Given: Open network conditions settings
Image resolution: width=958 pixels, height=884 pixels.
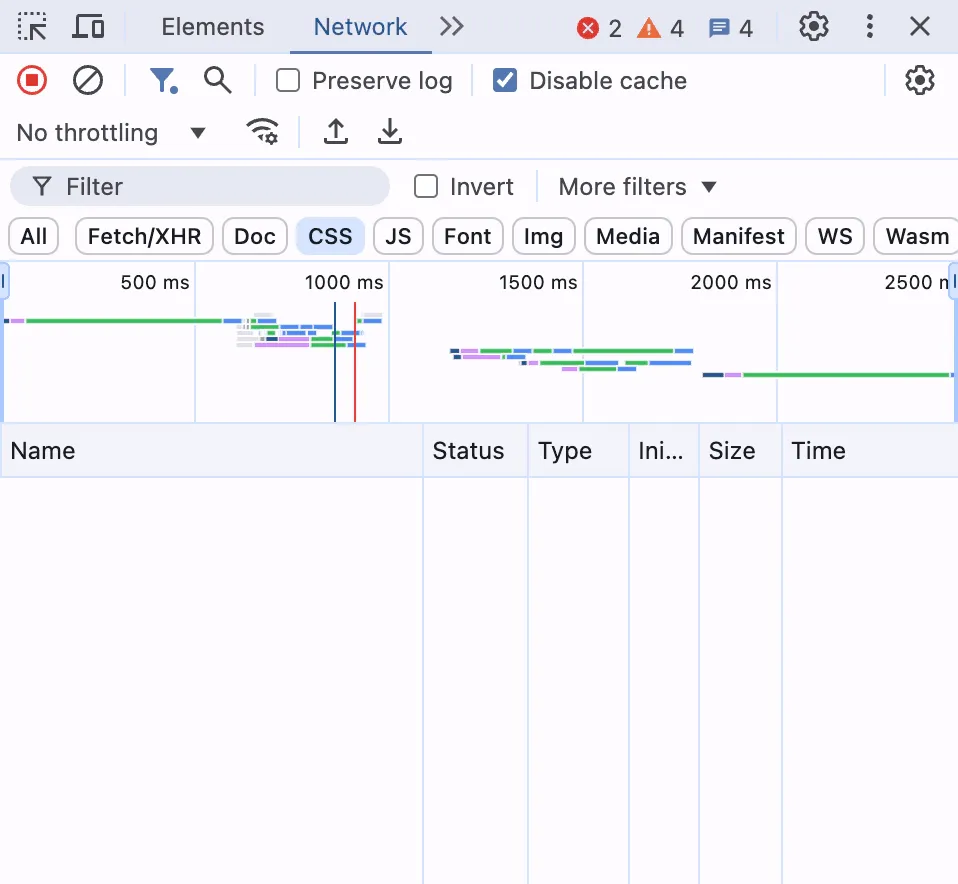Looking at the screenshot, I should coord(262,132).
